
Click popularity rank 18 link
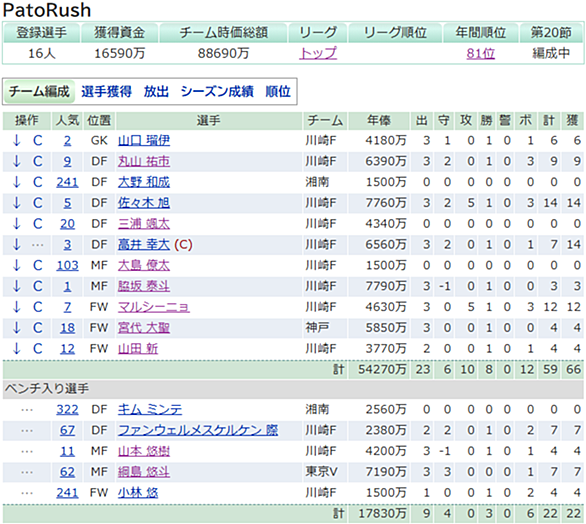(x=67, y=328)
